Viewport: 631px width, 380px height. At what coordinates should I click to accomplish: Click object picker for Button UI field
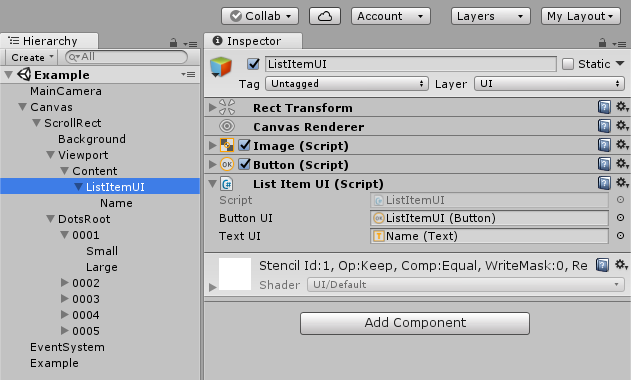point(621,218)
